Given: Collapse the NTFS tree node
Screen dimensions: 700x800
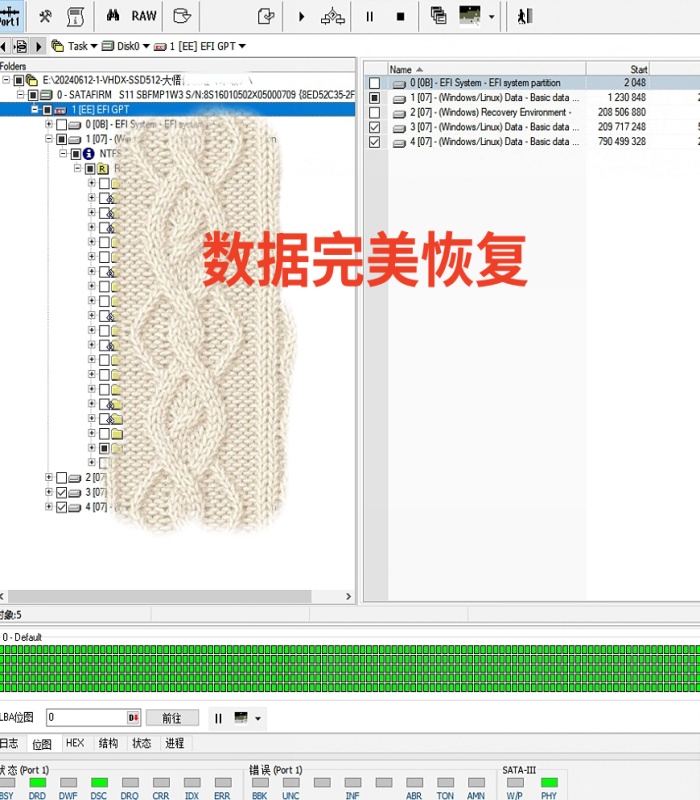Looking at the screenshot, I should [63, 153].
